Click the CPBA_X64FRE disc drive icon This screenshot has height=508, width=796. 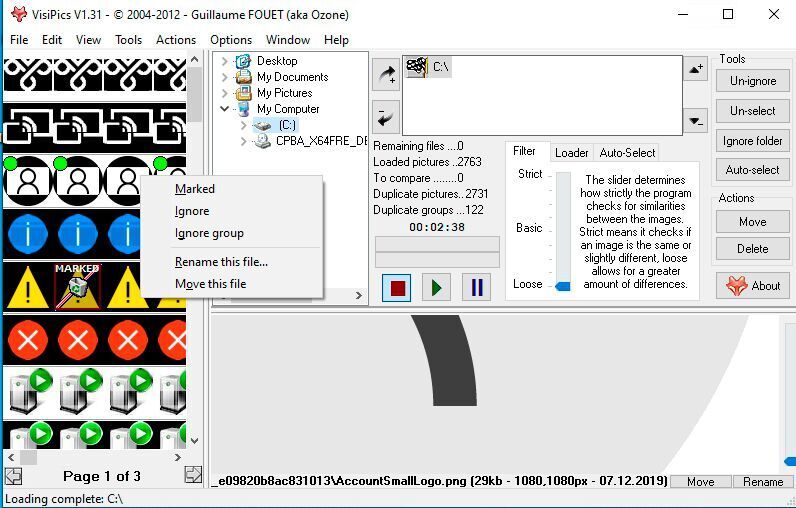[262, 141]
